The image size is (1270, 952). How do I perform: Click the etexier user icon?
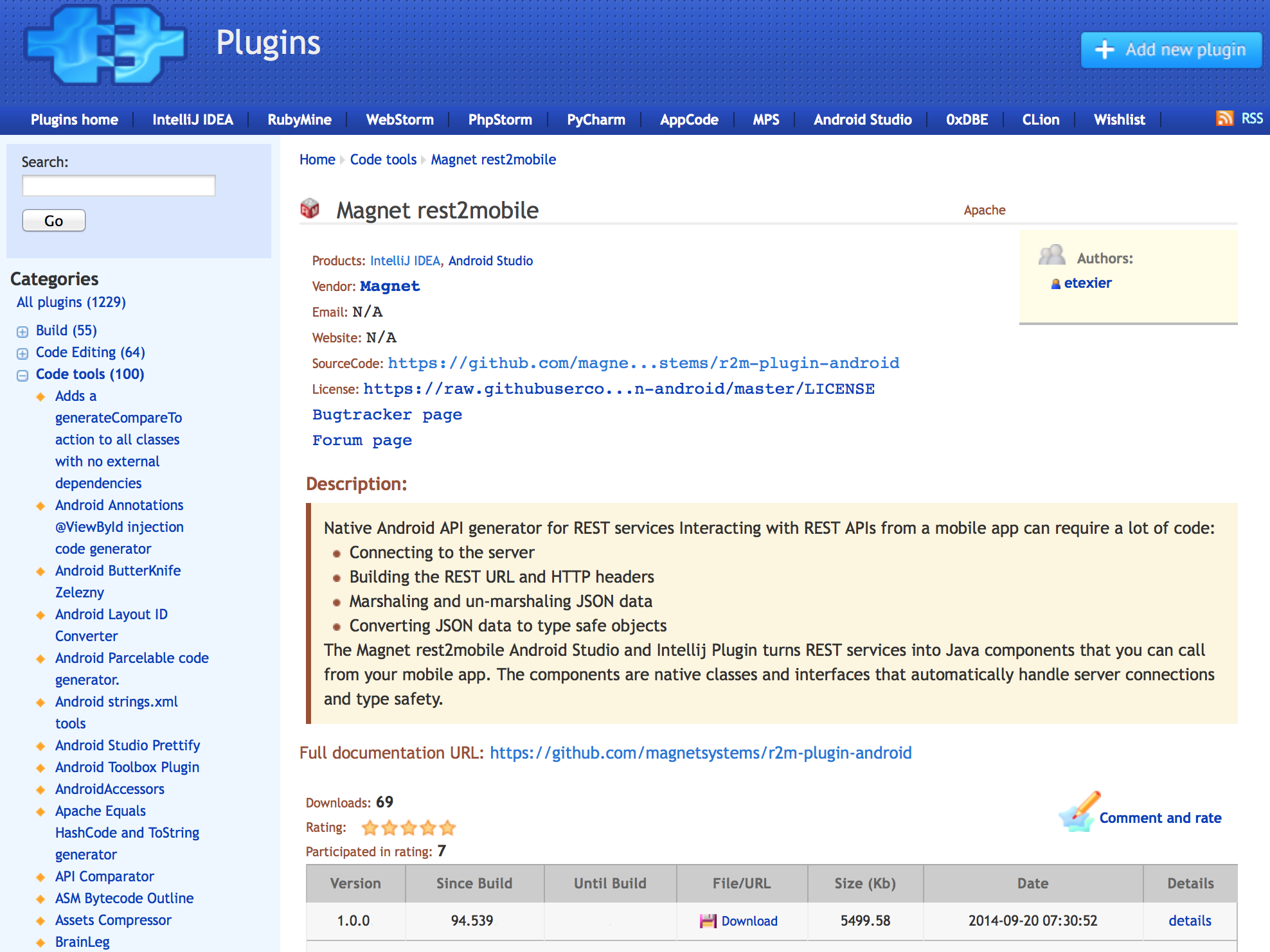pyautogui.click(x=1055, y=283)
